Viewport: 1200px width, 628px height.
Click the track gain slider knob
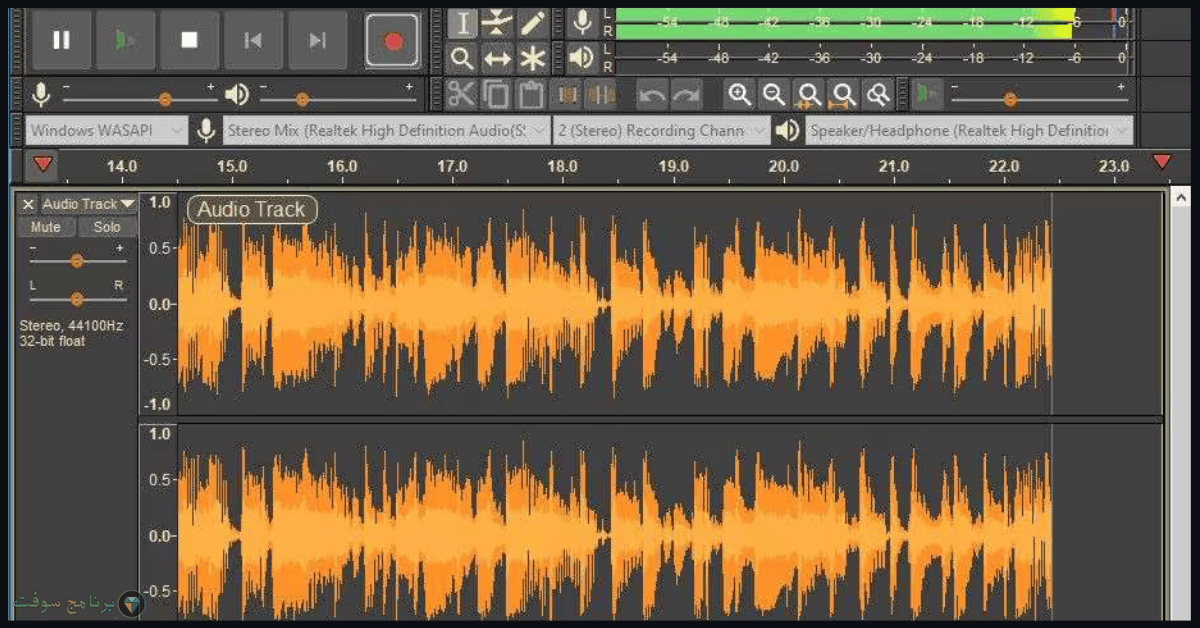pos(77,261)
